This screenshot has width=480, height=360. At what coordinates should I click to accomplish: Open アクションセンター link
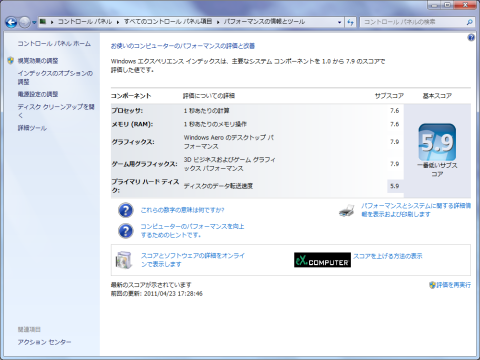[44, 342]
